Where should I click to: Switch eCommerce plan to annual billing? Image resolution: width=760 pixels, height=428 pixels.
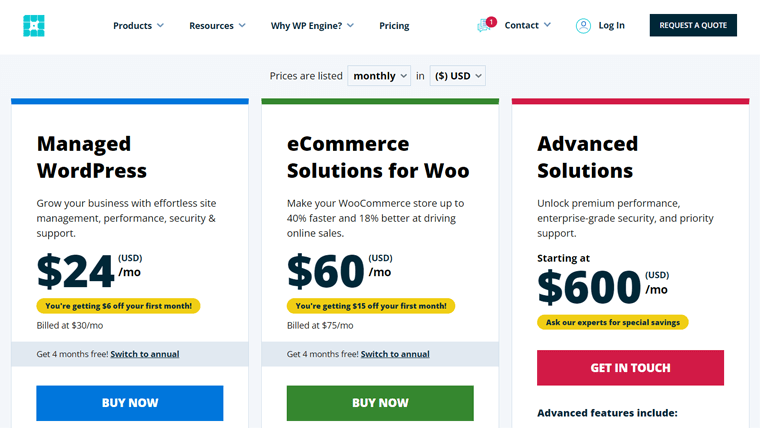[x=395, y=354]
